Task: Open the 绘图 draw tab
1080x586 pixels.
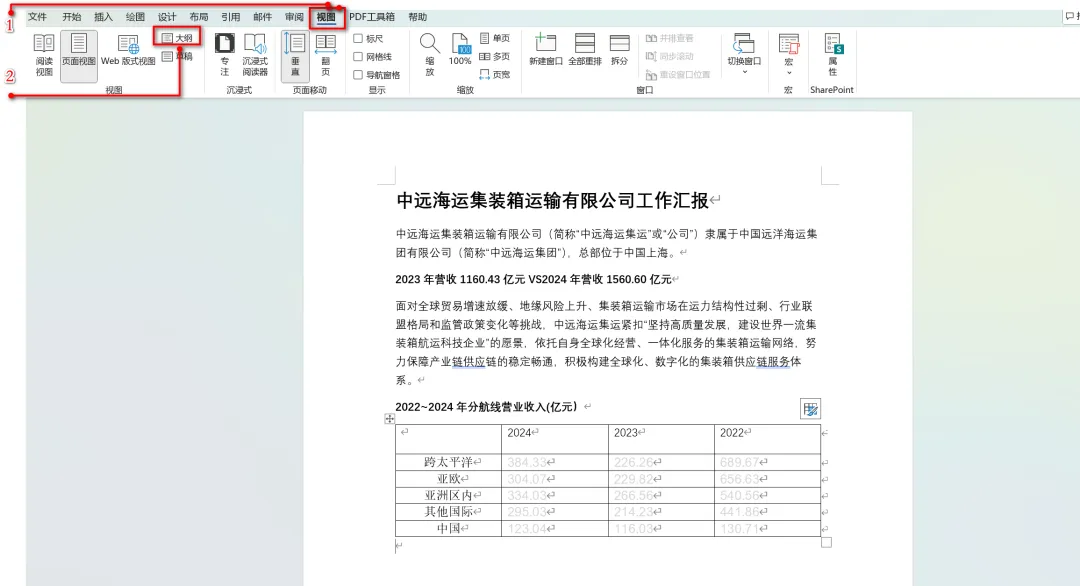Action: (135, 17)
